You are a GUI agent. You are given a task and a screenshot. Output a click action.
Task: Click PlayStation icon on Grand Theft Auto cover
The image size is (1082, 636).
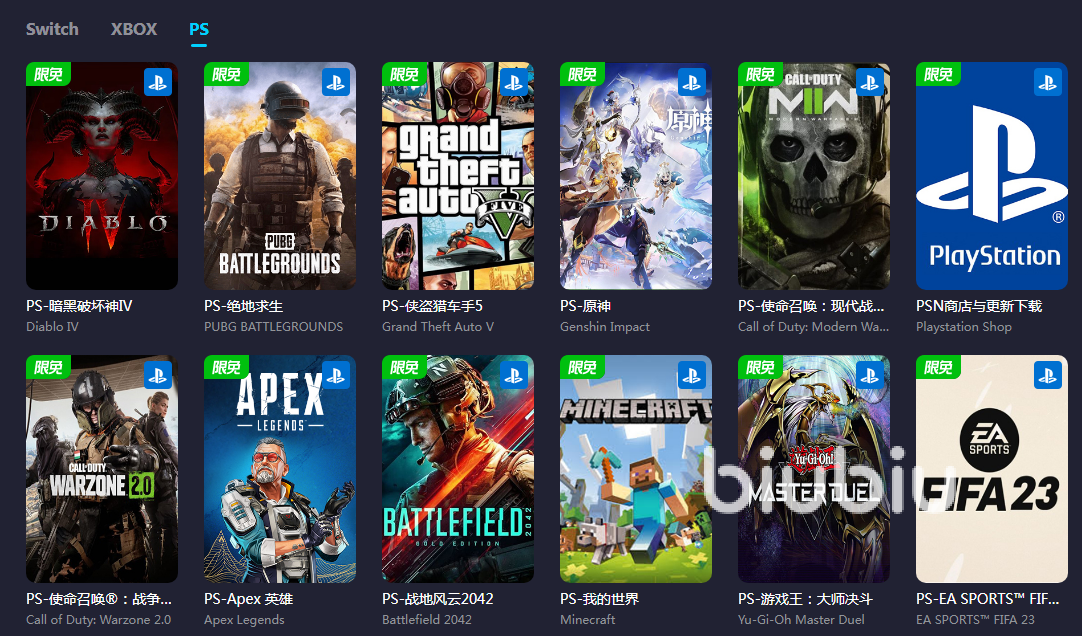(x=514, y=82)
